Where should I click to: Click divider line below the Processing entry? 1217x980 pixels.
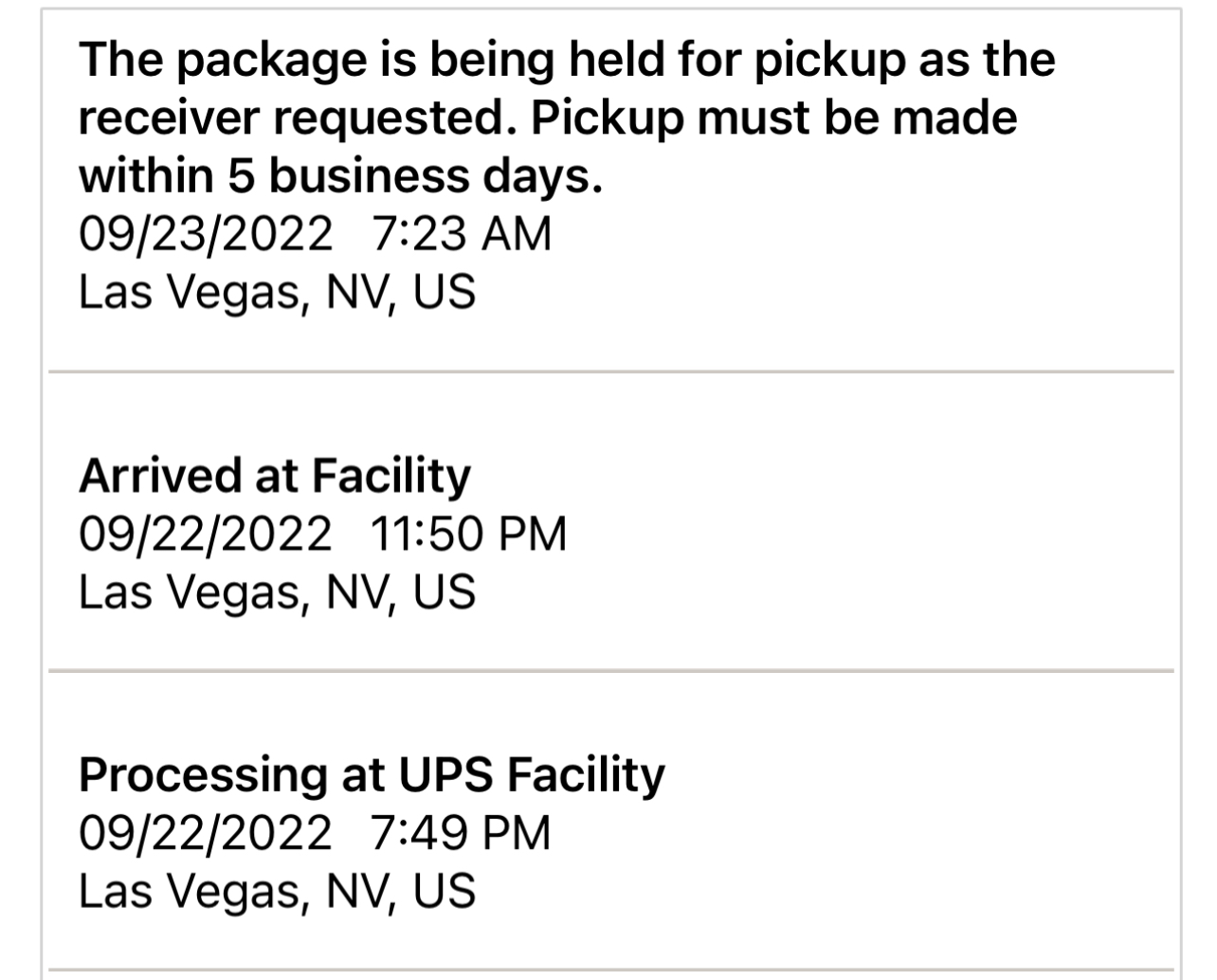[x=611, y=971]
